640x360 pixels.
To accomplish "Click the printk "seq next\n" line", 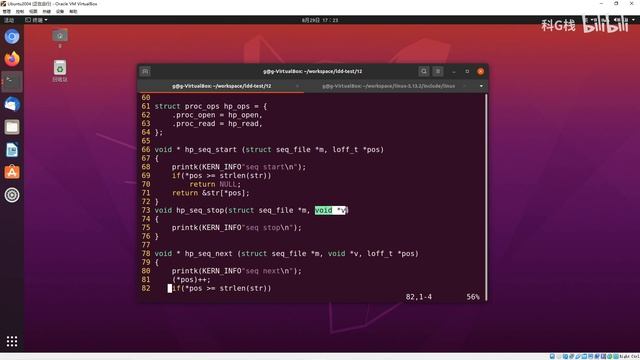I will click(x=237, y=271).
